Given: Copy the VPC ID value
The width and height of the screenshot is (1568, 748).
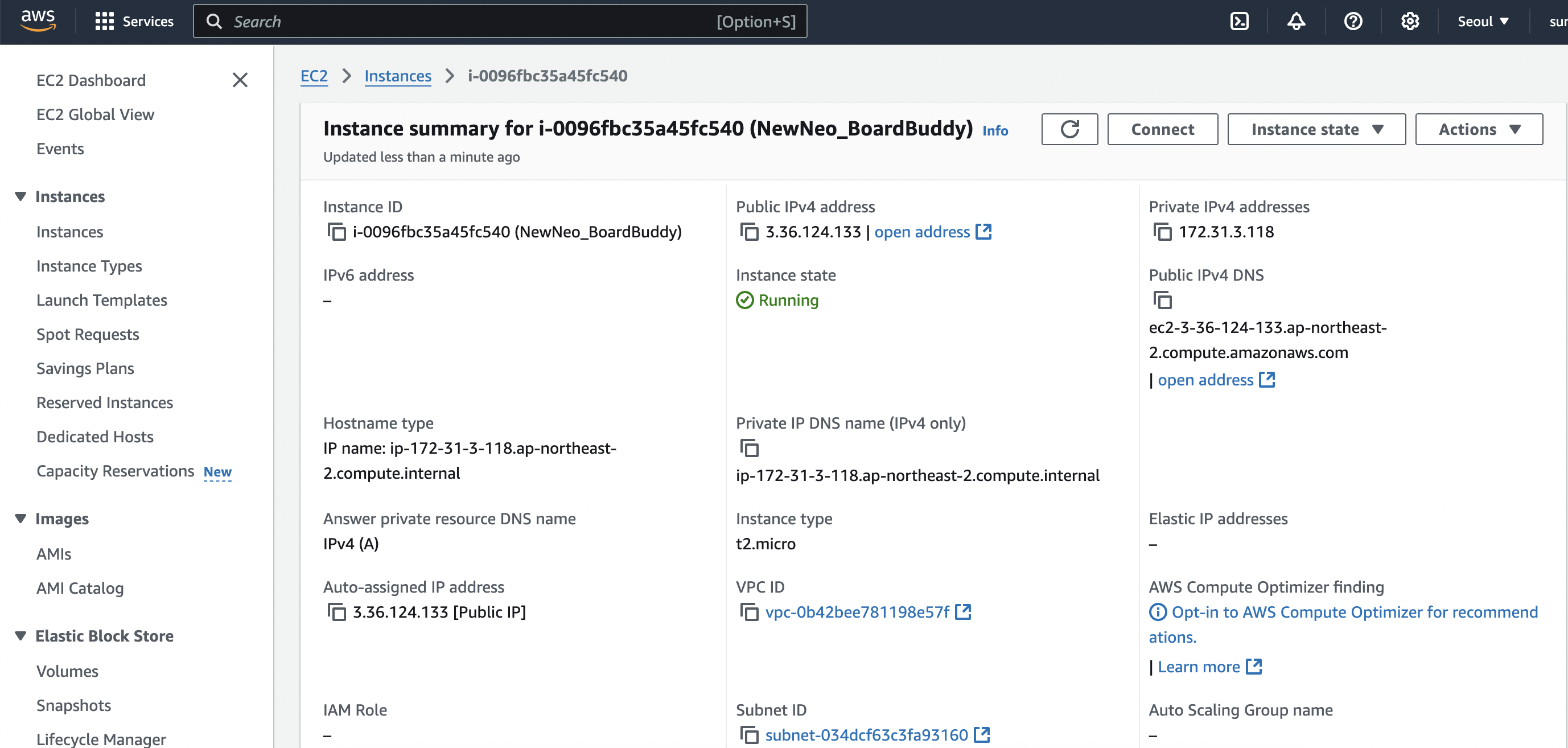Looking at the screenshot, I should 750,612.
